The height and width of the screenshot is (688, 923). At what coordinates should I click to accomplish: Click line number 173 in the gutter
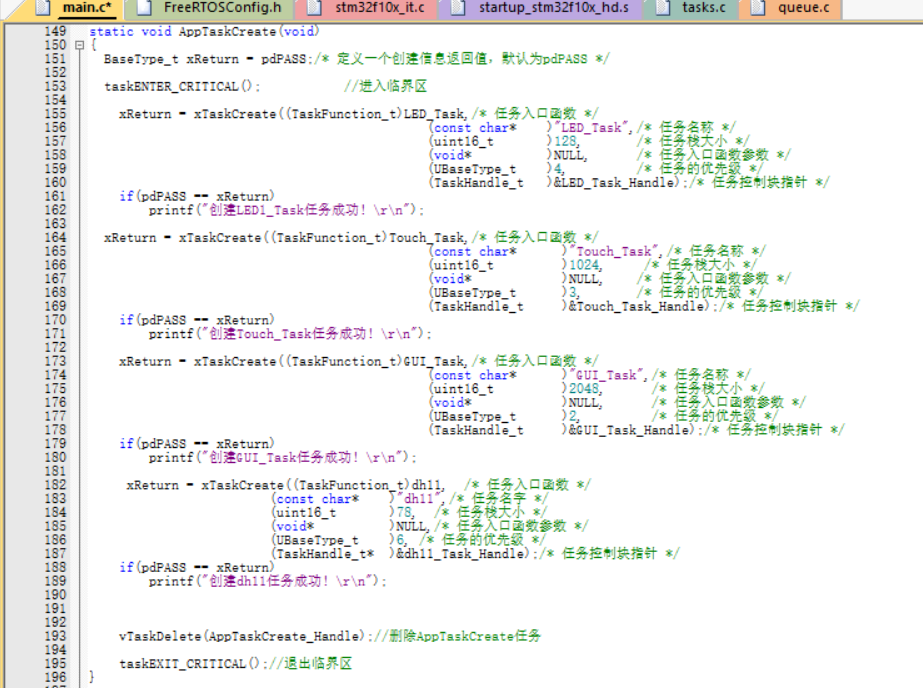[55, 361]
